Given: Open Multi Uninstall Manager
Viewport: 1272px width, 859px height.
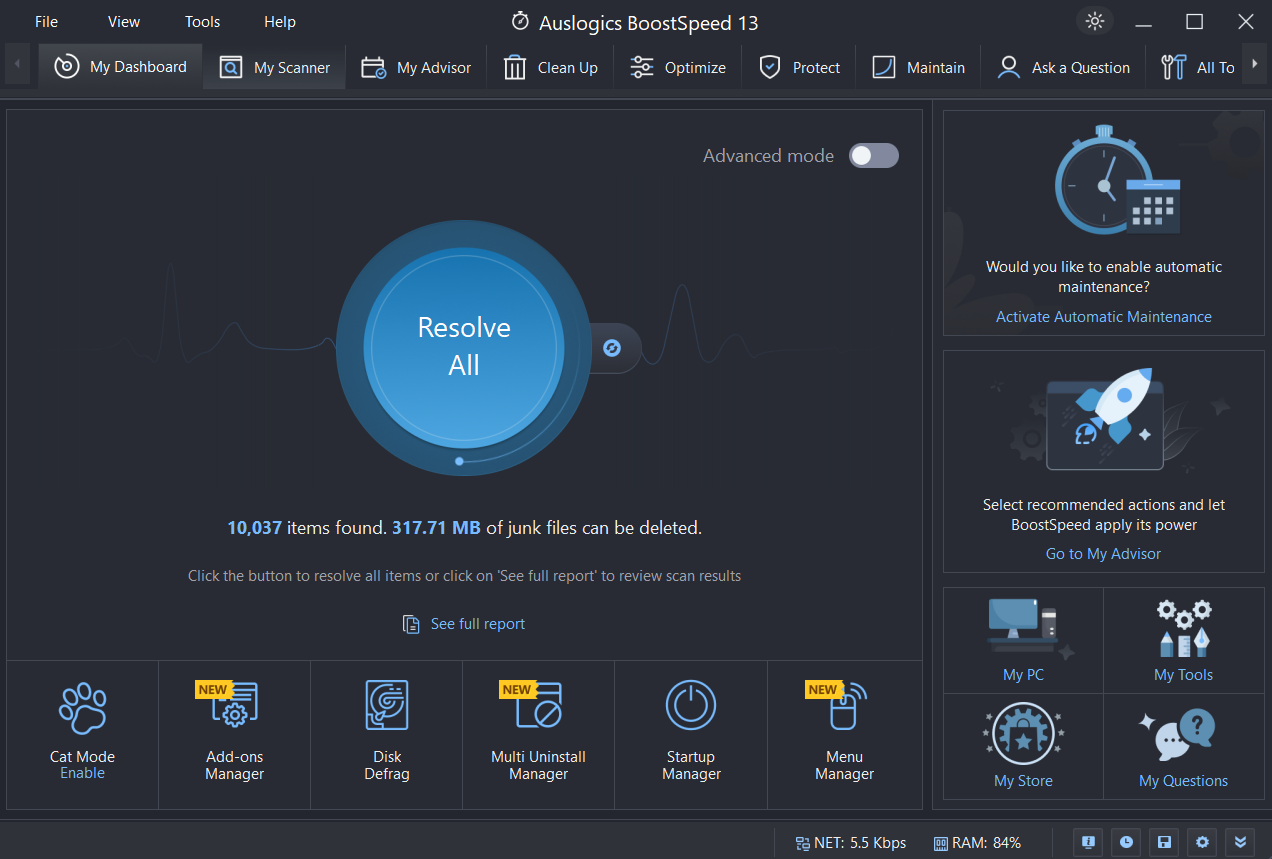Looking at the screenshot, I should point(539,735).
